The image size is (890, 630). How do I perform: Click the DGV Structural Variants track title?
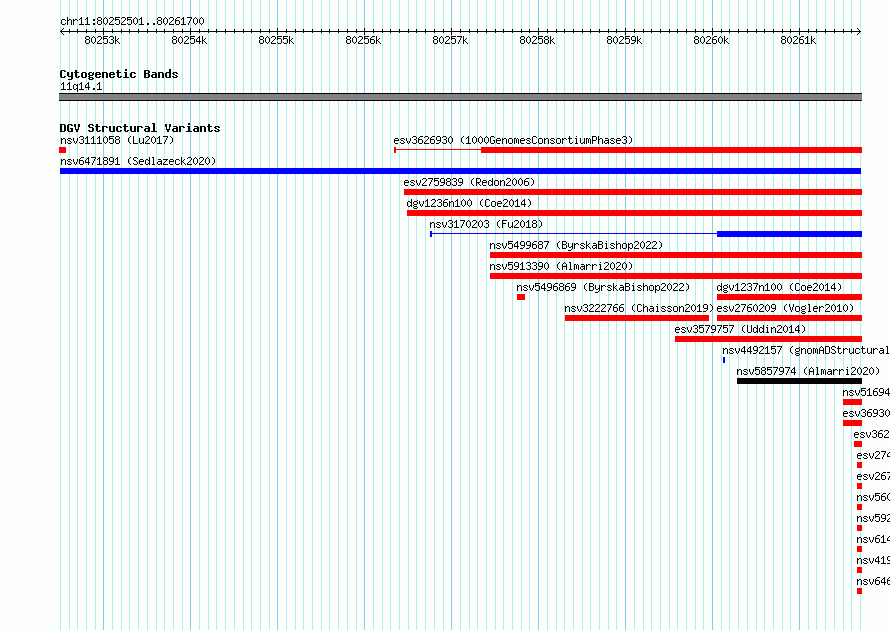pos(140,128)
